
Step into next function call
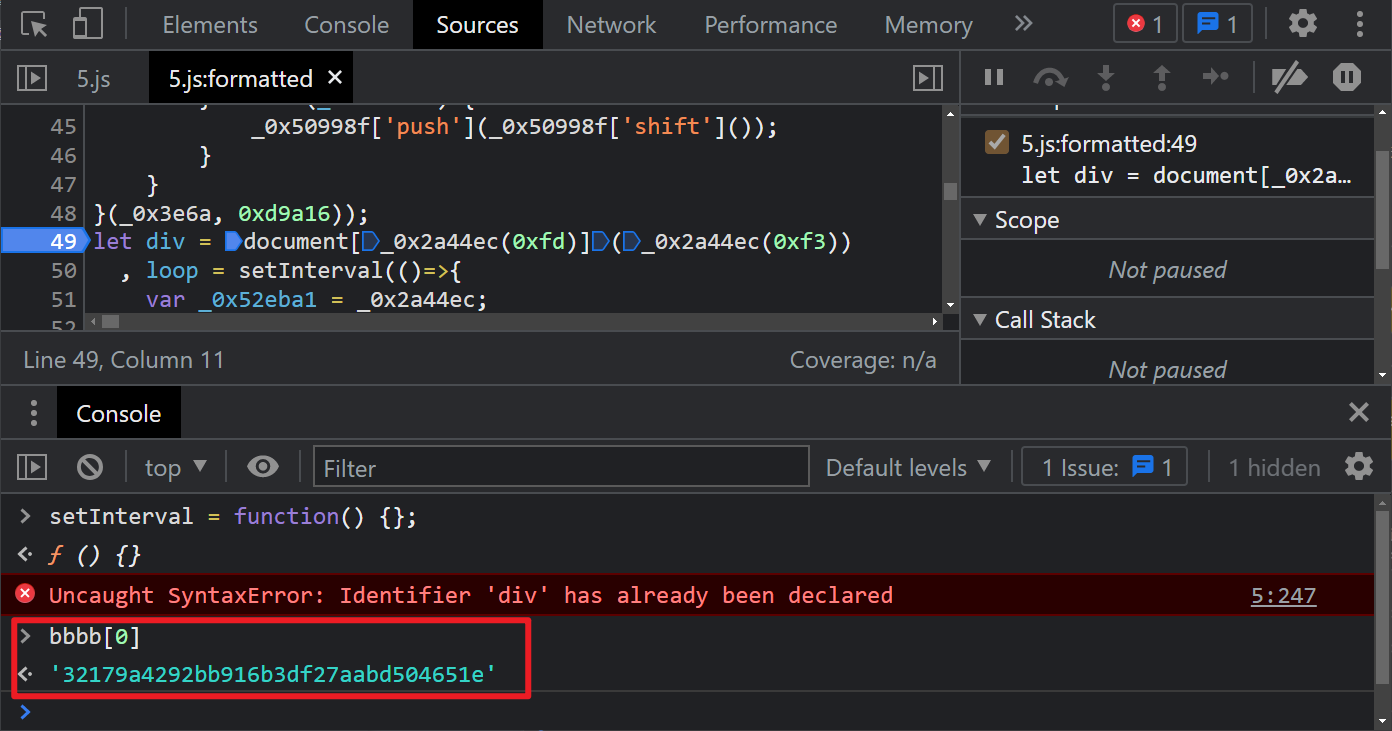pyautogui.click(x=1106, y=77)
